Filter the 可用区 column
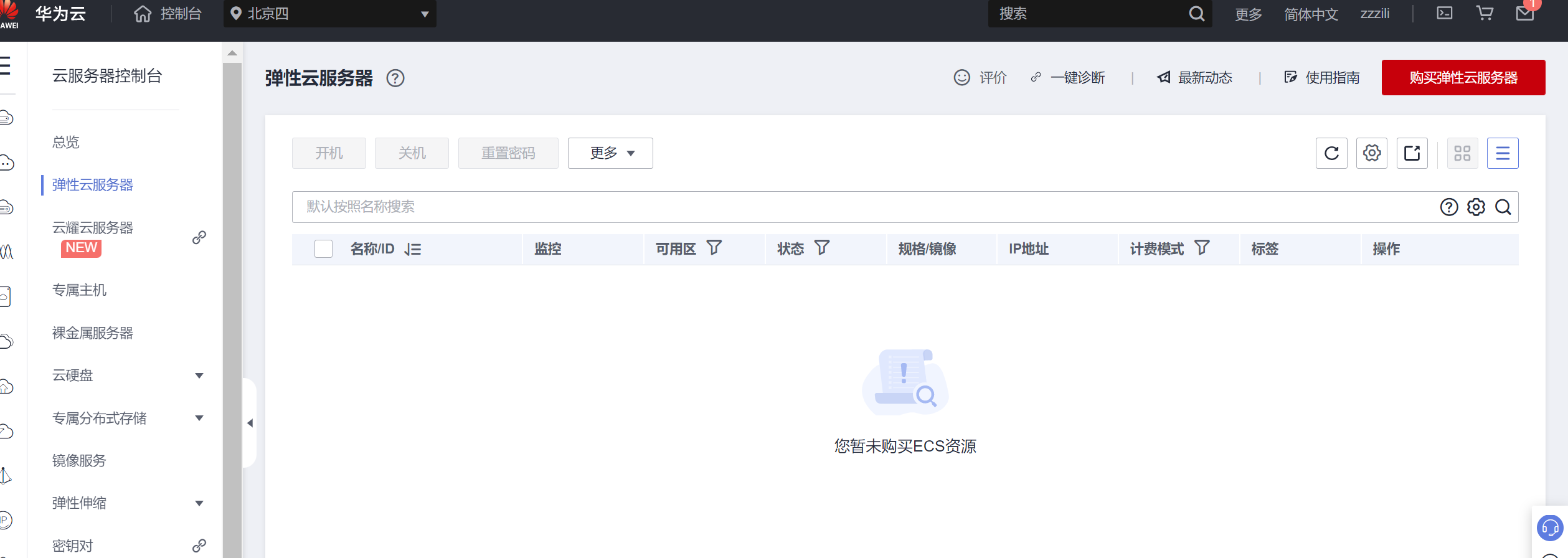This screenshot has height=558, width=1568. (714, 248)
